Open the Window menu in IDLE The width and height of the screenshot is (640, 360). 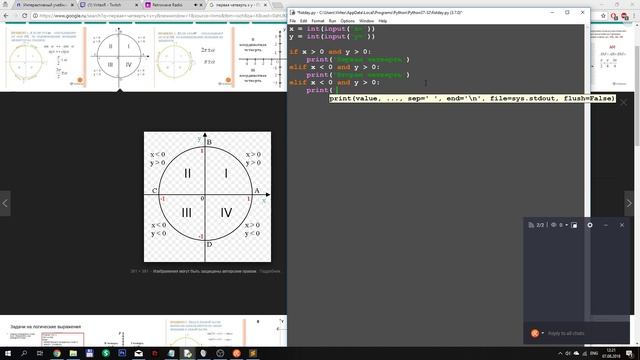[367, 21]
